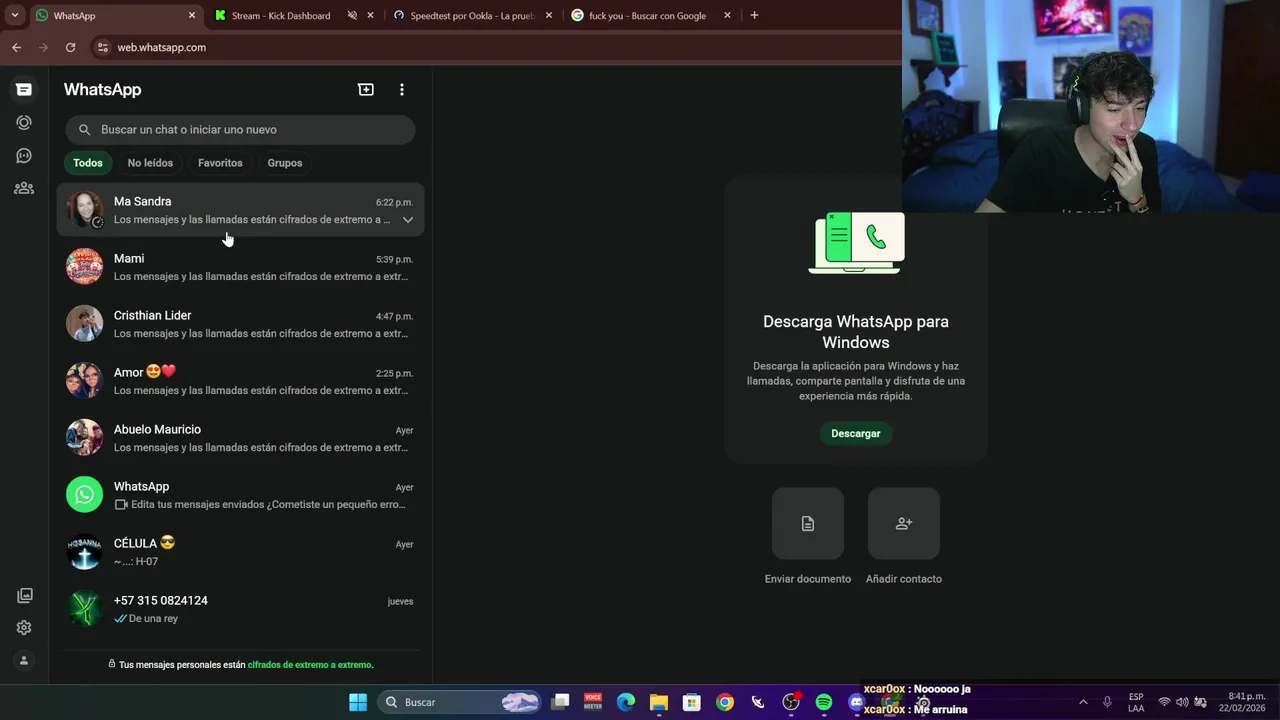The width and height of the screenshot is (1280, 720).
Task: Open the Amor chat
Action: tap(240, 381)
